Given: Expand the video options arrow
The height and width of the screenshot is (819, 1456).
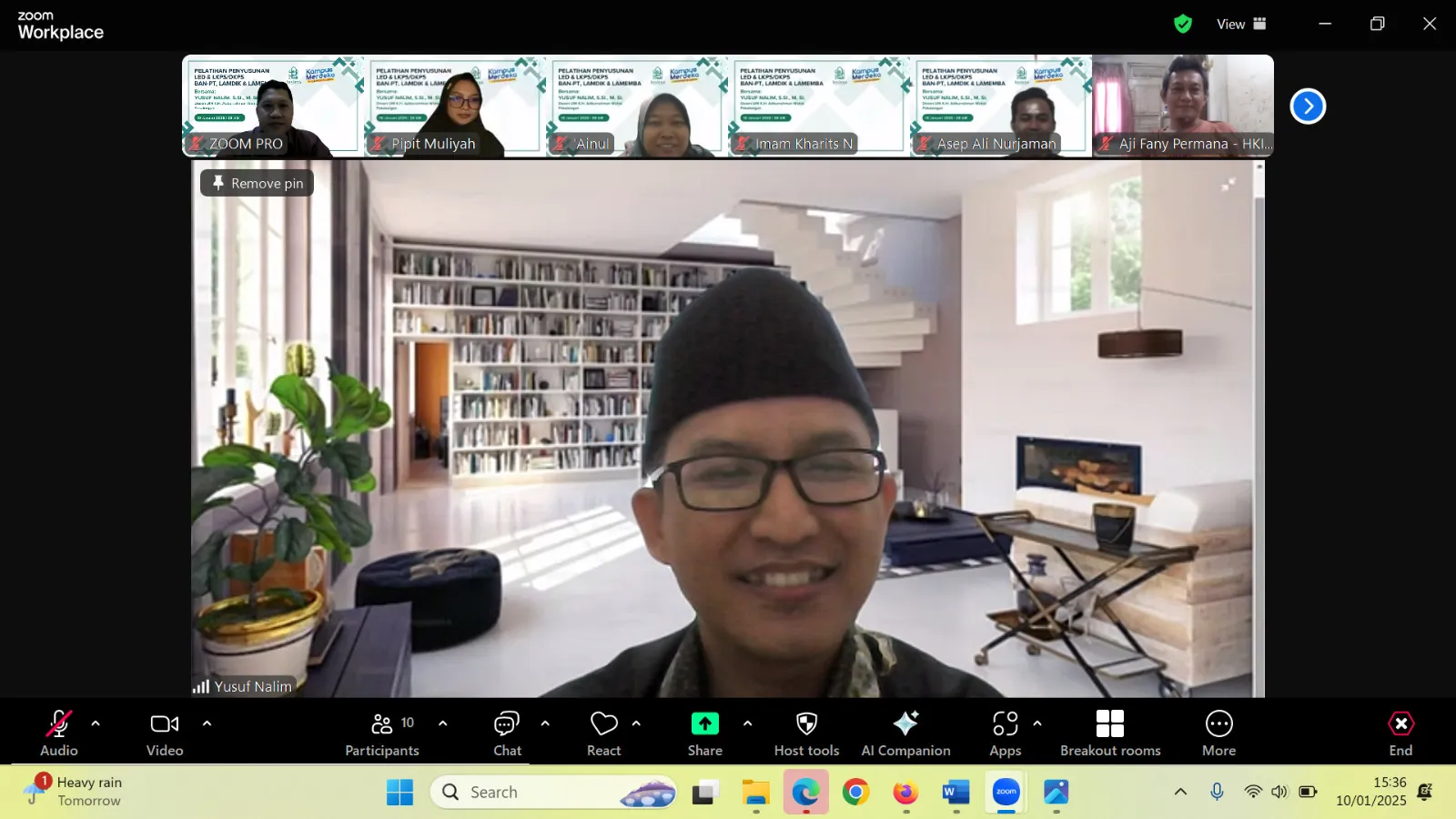Looking at the screenshot, I should pos(207,723).
